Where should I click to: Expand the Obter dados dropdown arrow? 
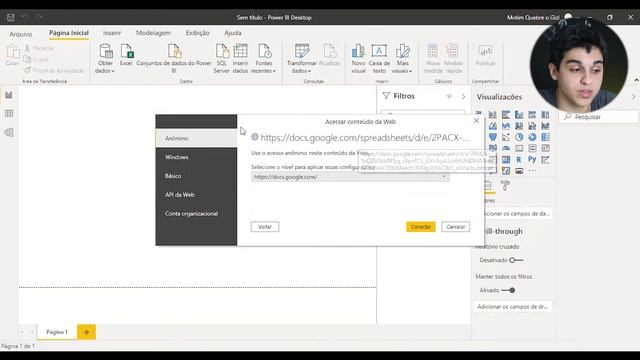[x=113, y=71]
